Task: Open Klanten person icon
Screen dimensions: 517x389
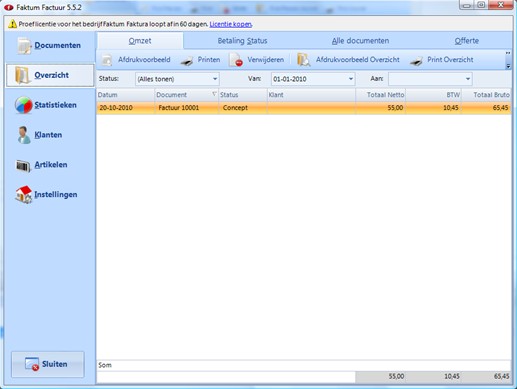Action: click(23, 135)
